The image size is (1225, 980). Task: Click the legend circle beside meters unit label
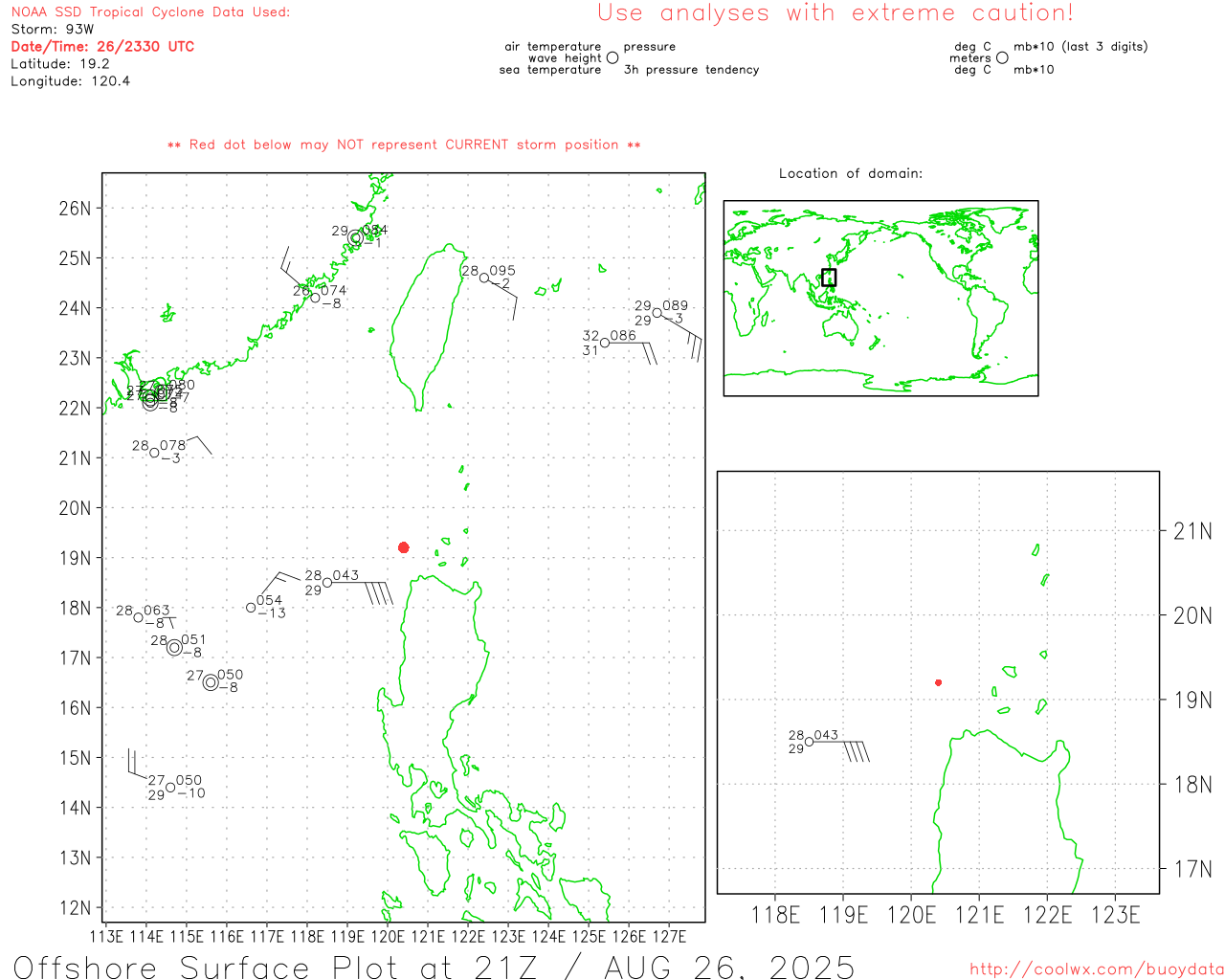click(1002, 58)
